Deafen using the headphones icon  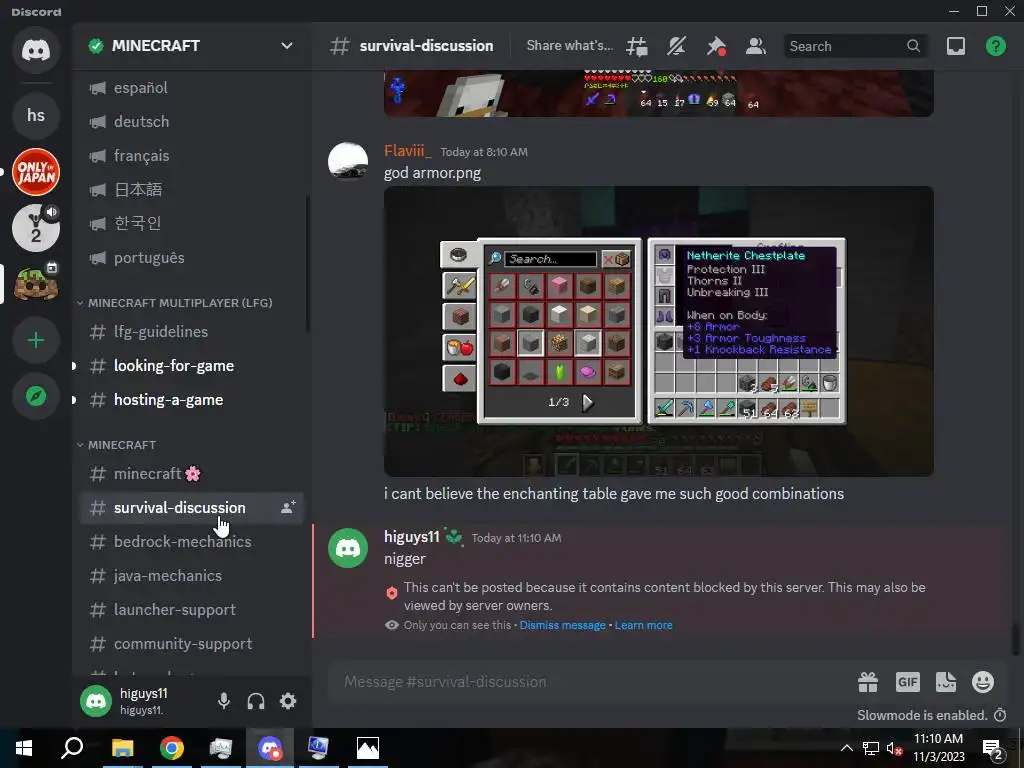point(256,701)
